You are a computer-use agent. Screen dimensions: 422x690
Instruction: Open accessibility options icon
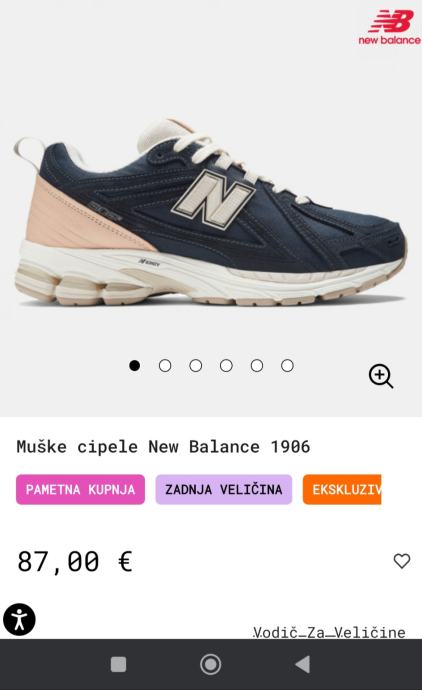19,619
